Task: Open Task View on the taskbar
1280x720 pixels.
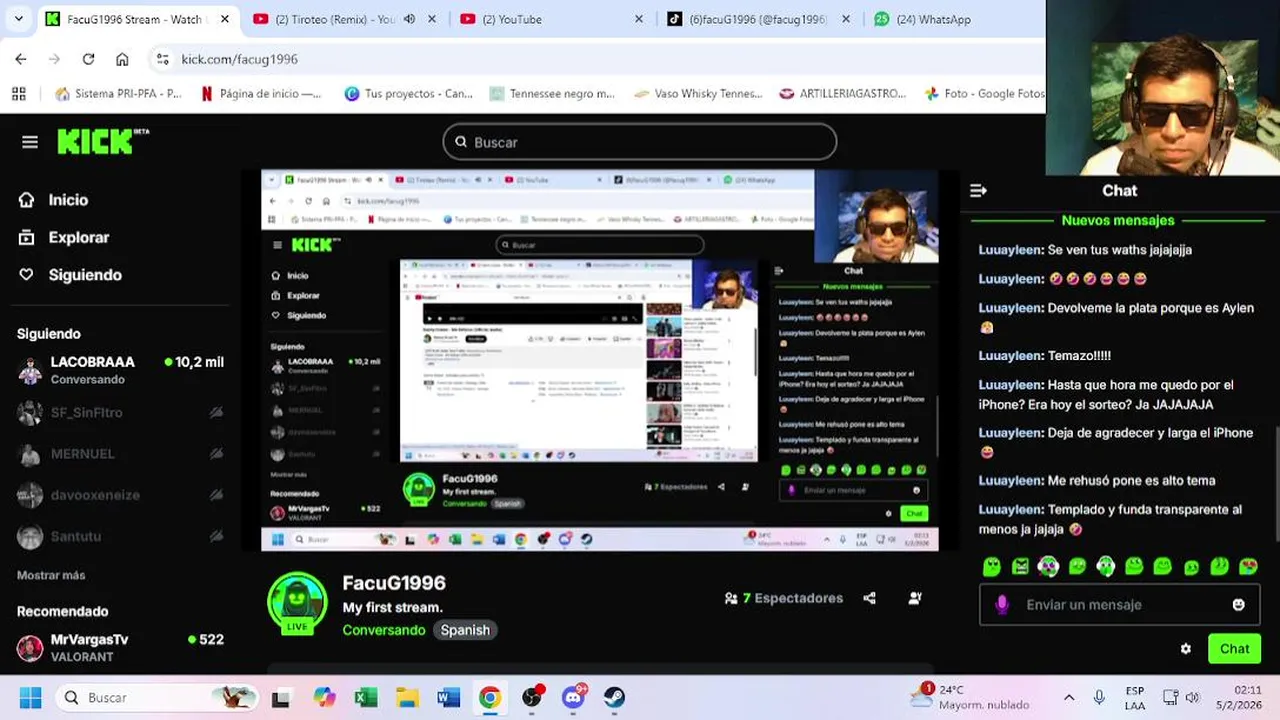Action: click(281, 697)
